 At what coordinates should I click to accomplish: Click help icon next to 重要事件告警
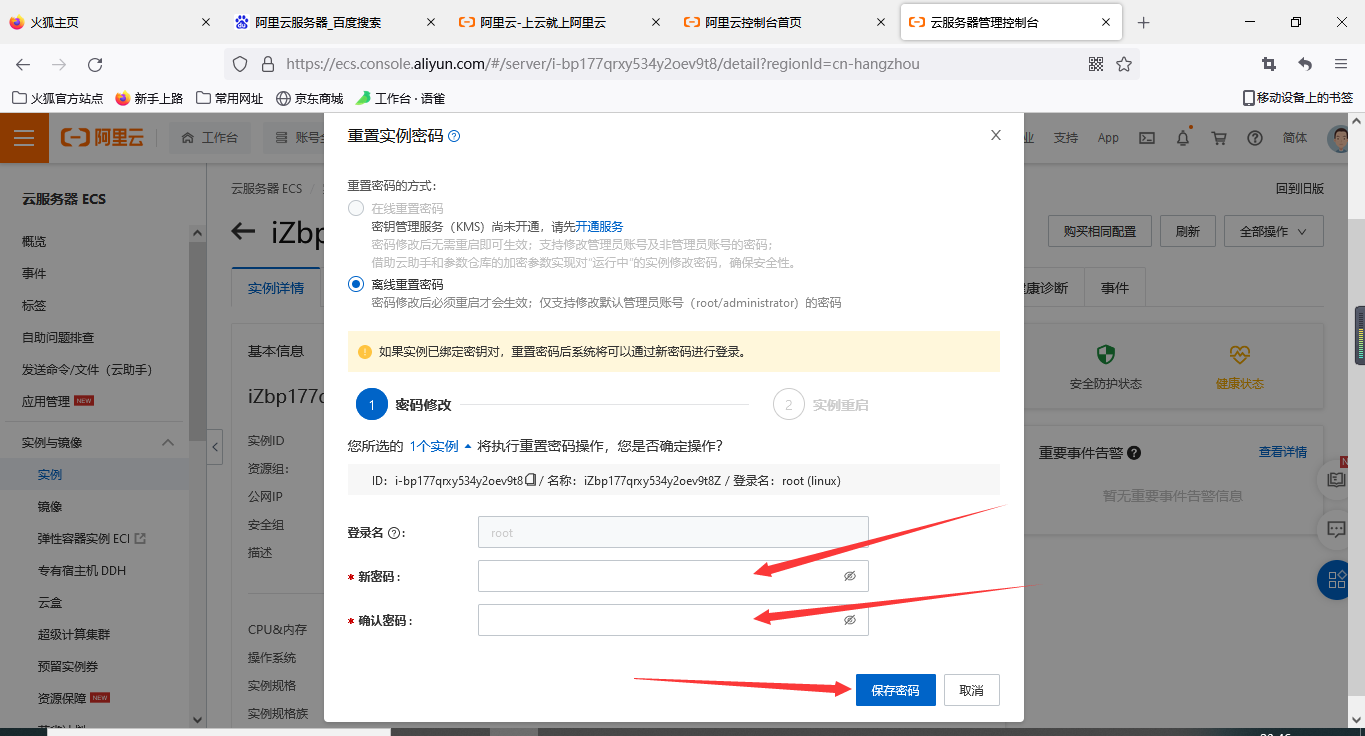pyautogui.click(x=1134, y=453)
